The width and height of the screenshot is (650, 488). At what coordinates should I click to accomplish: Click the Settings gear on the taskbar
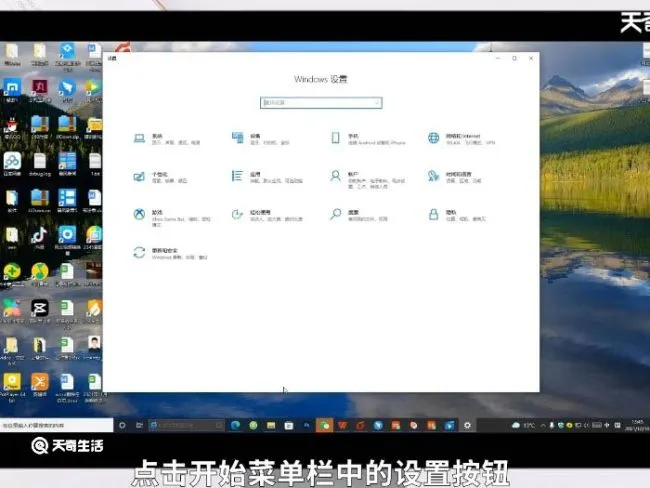(x=467, y=425)
